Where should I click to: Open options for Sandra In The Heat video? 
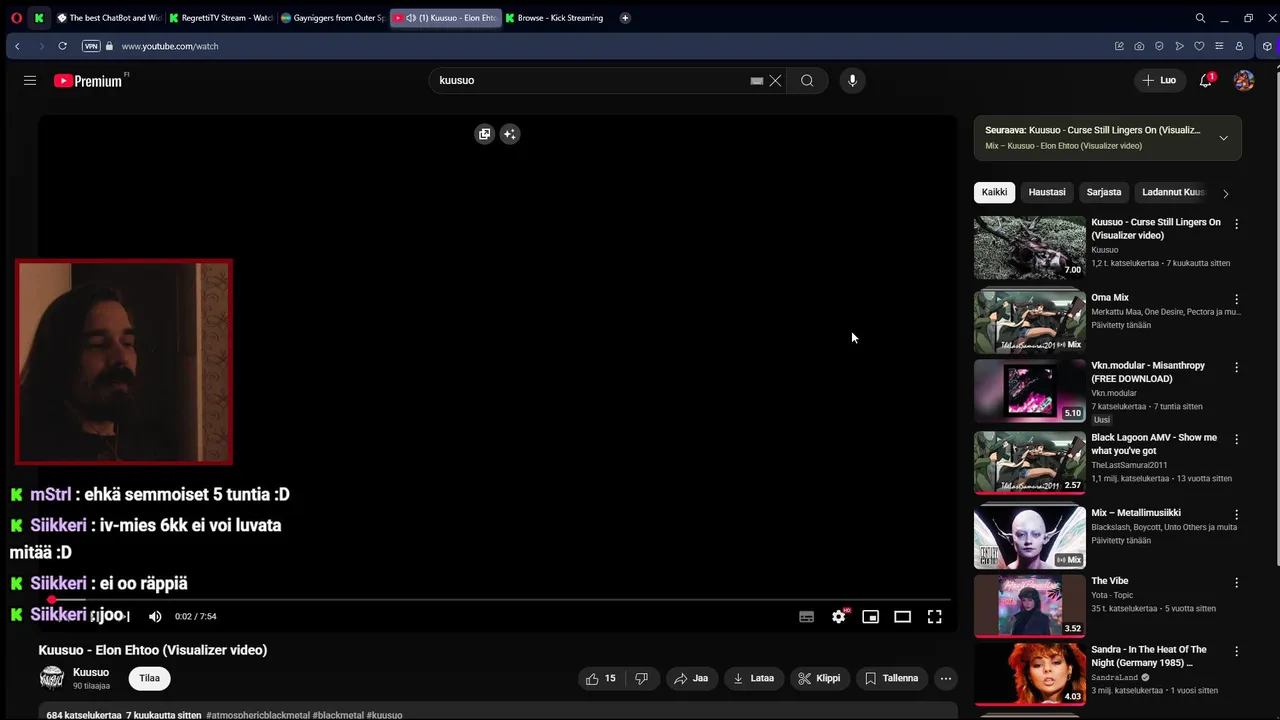coord(1236,651)
